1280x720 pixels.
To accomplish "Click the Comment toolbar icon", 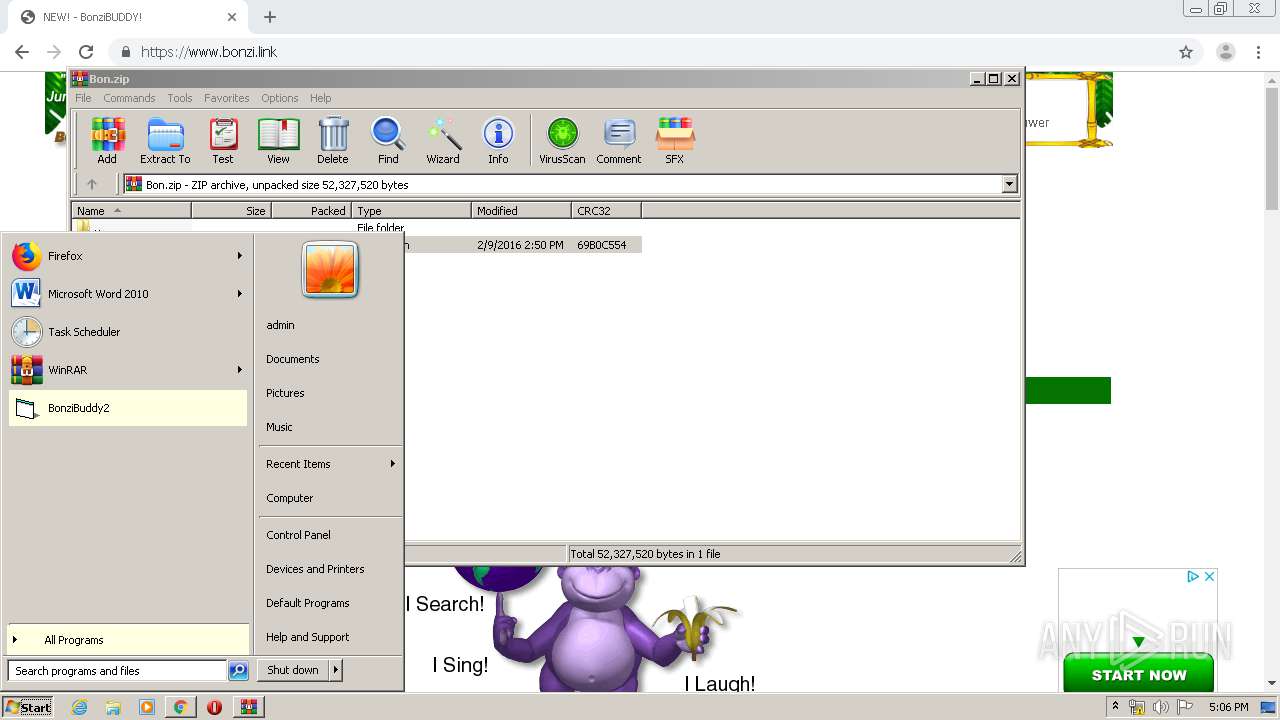I will [619, 140].
